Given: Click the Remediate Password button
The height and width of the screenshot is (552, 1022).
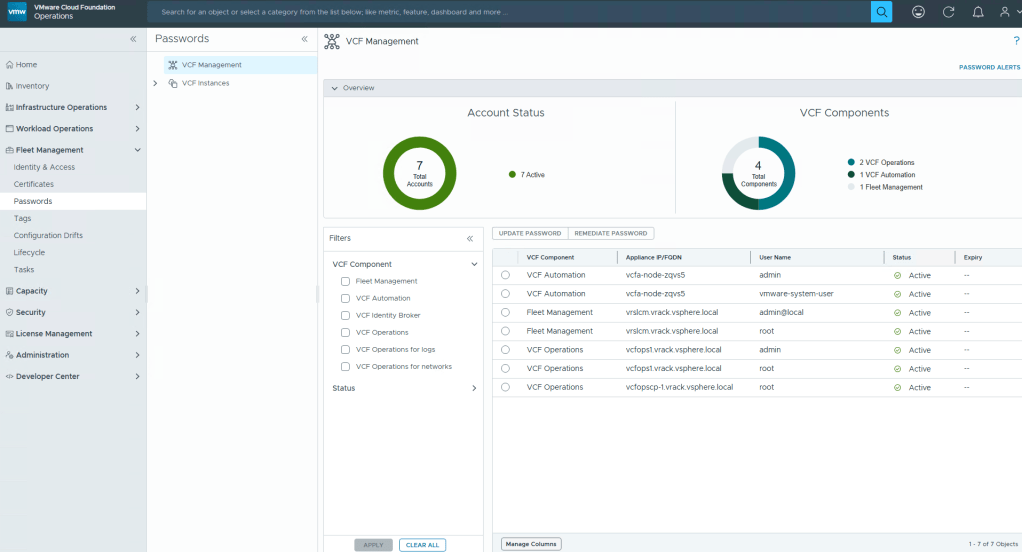Looking at the screenshot, I should (610, 233).
